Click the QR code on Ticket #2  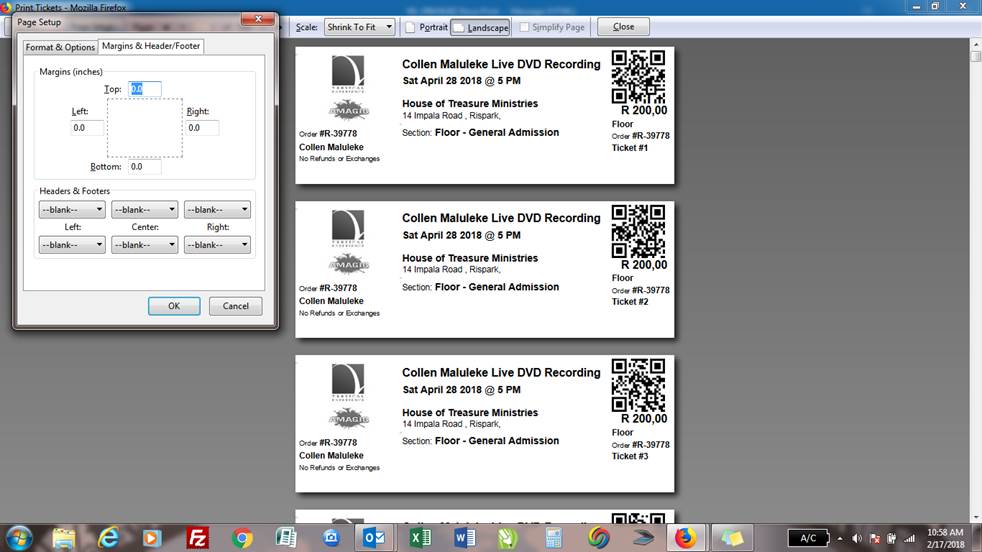tap(638, 231)
